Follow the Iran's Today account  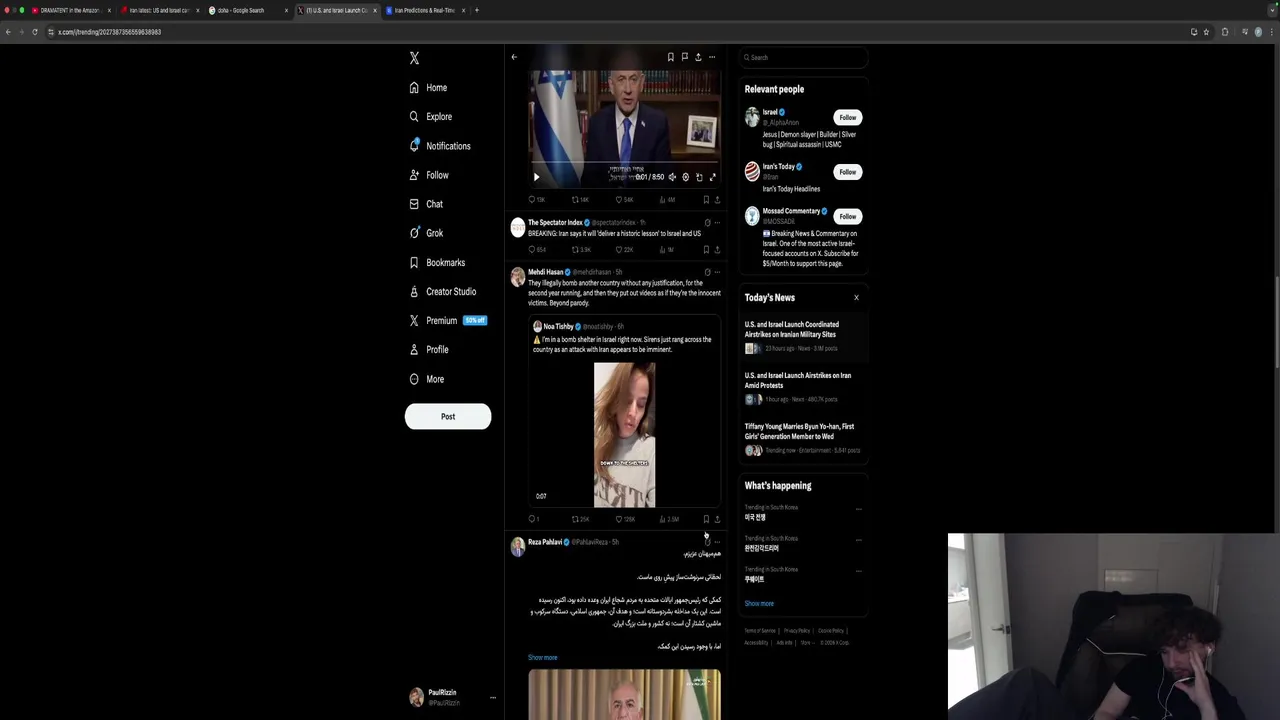(x=847, y=172)
